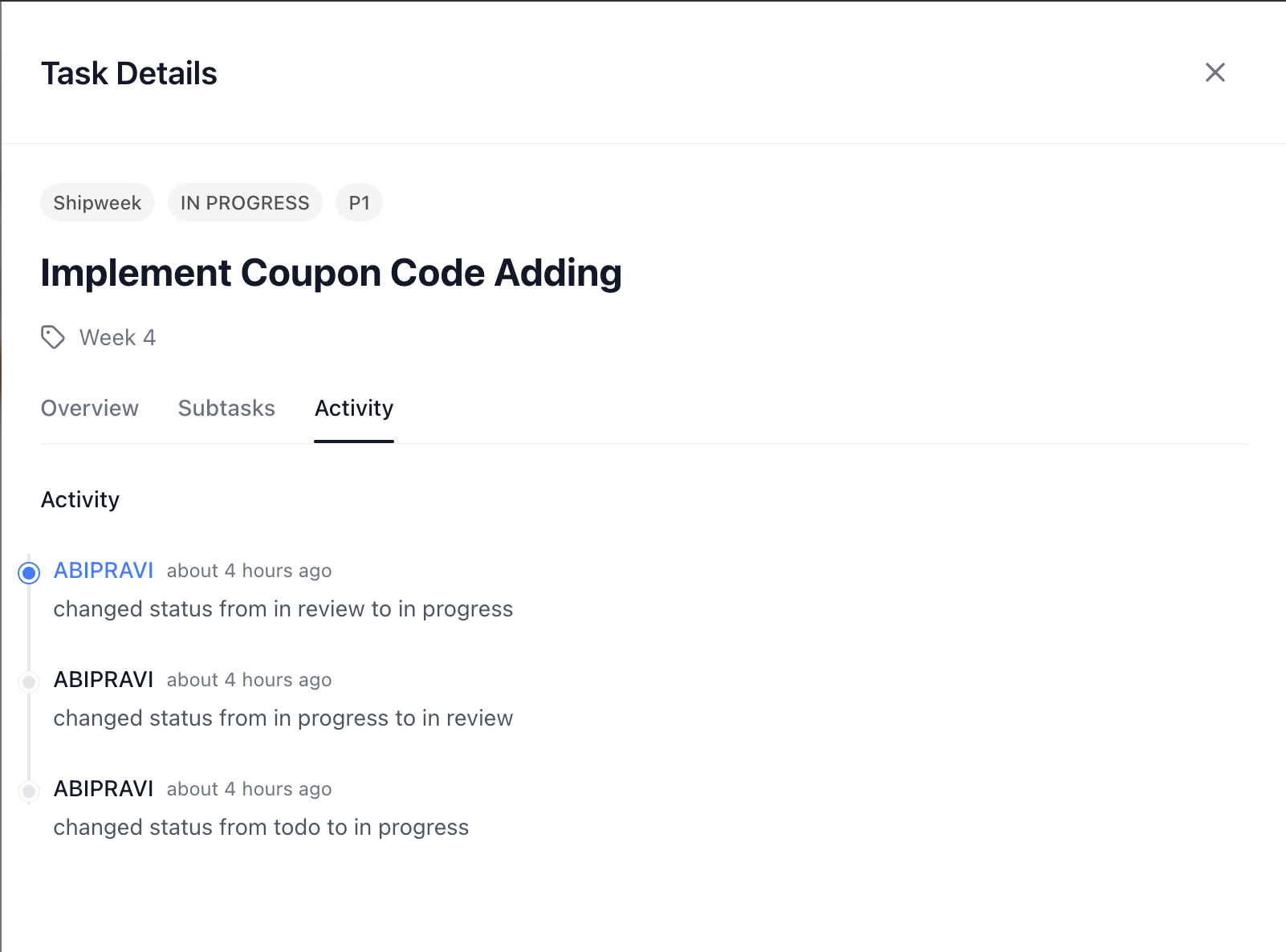This screenshot has height=952, width=1286.
Task: Click the Week 4 tag label
Action: 117,337
